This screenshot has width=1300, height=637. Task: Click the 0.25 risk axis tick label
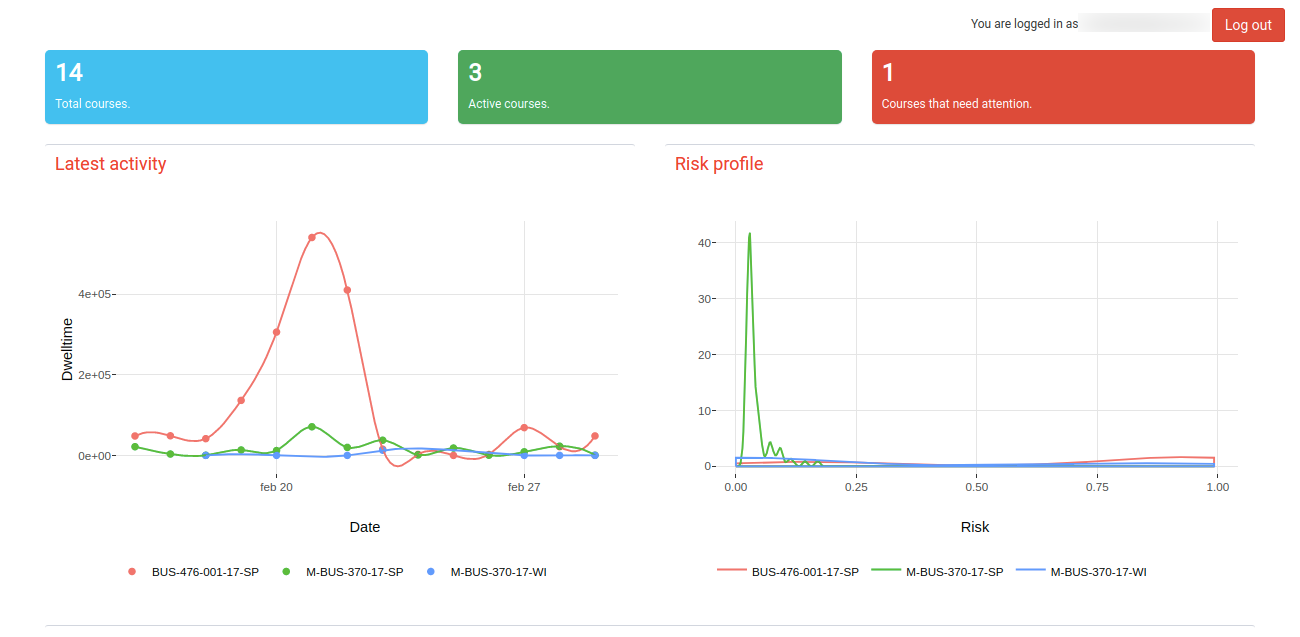(856, 487)
